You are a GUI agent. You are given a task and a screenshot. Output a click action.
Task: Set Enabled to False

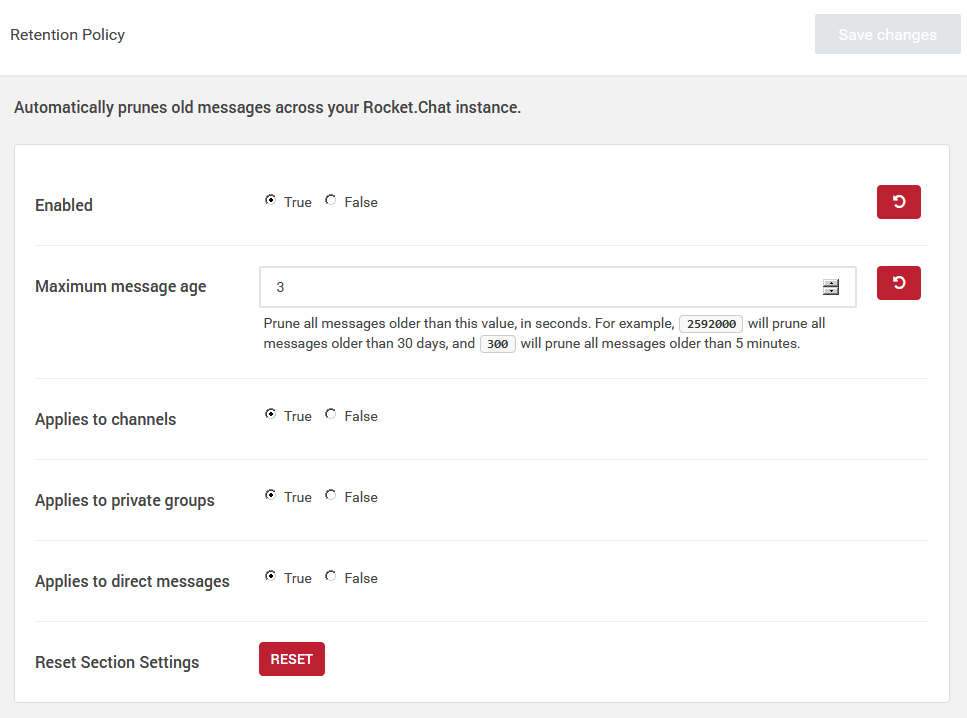pyautogui.click(x=331, y=200)
